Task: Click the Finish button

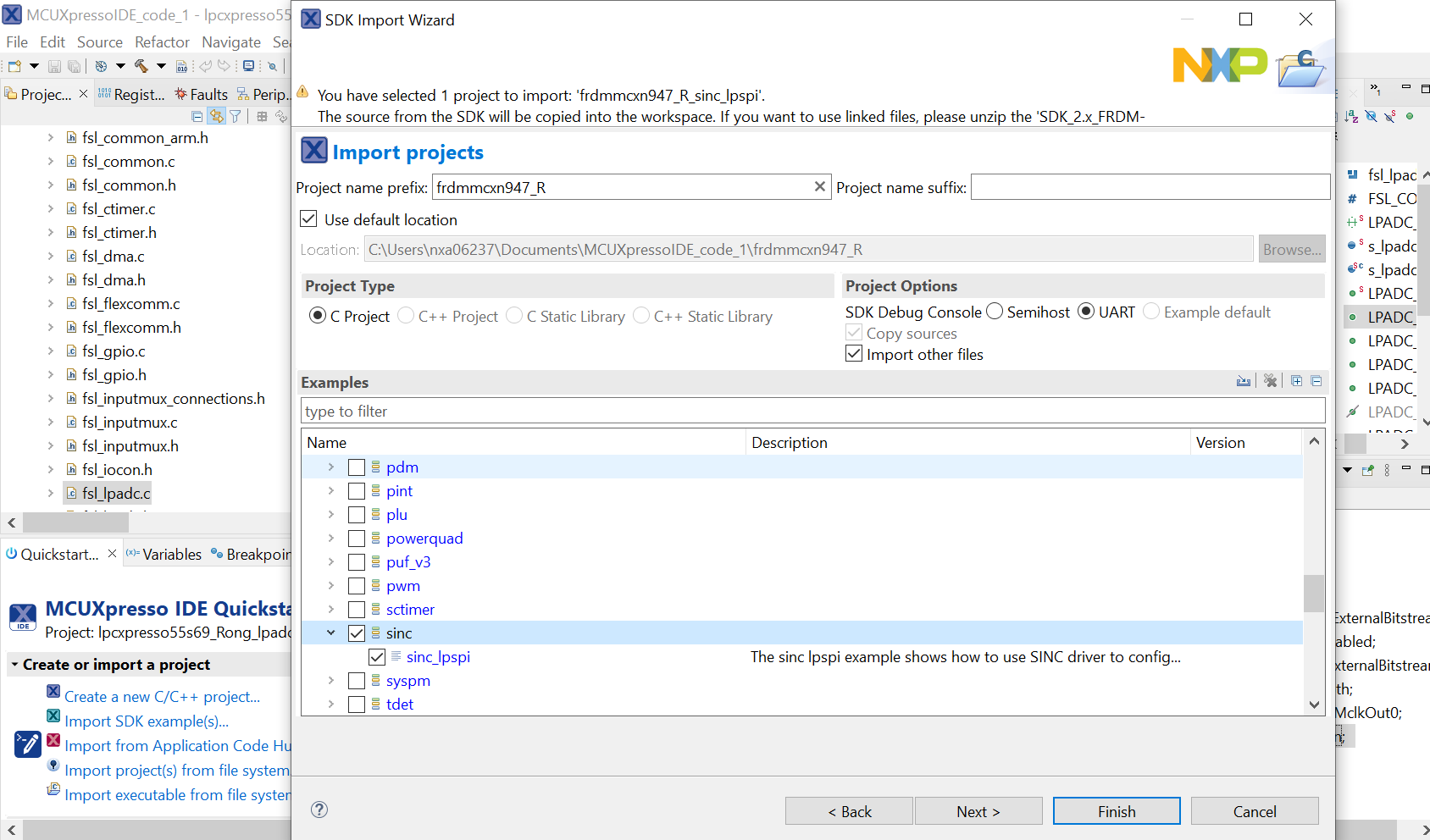Action: (1116, 811)
